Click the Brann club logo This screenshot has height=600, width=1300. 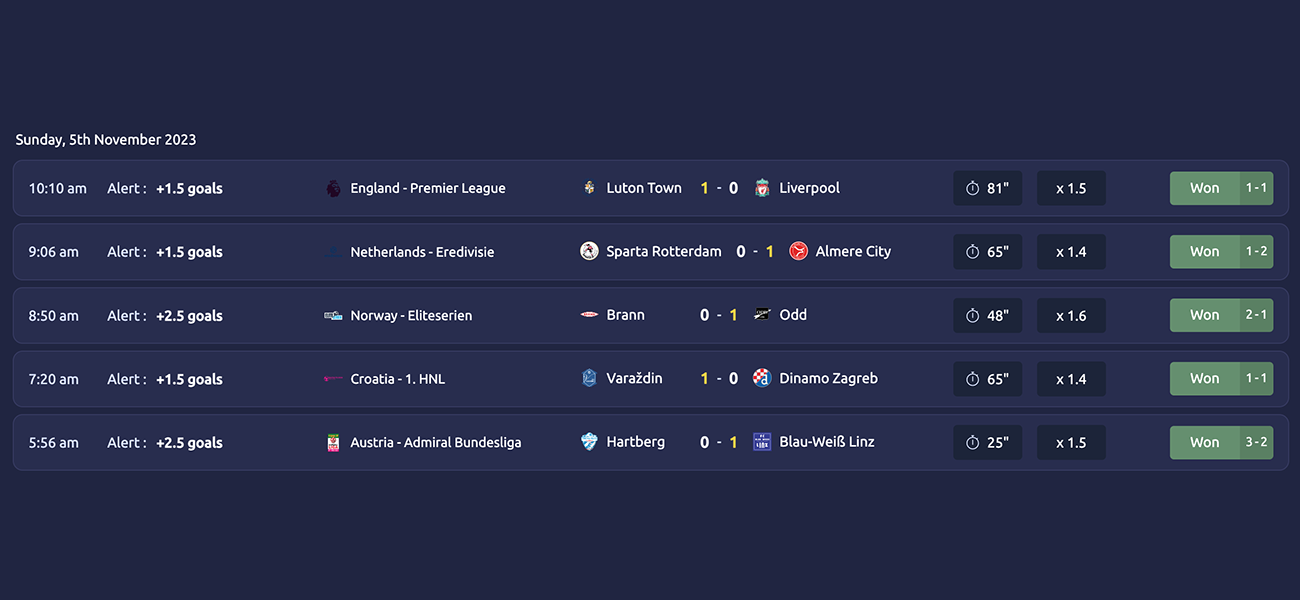[x=589, y=315]
